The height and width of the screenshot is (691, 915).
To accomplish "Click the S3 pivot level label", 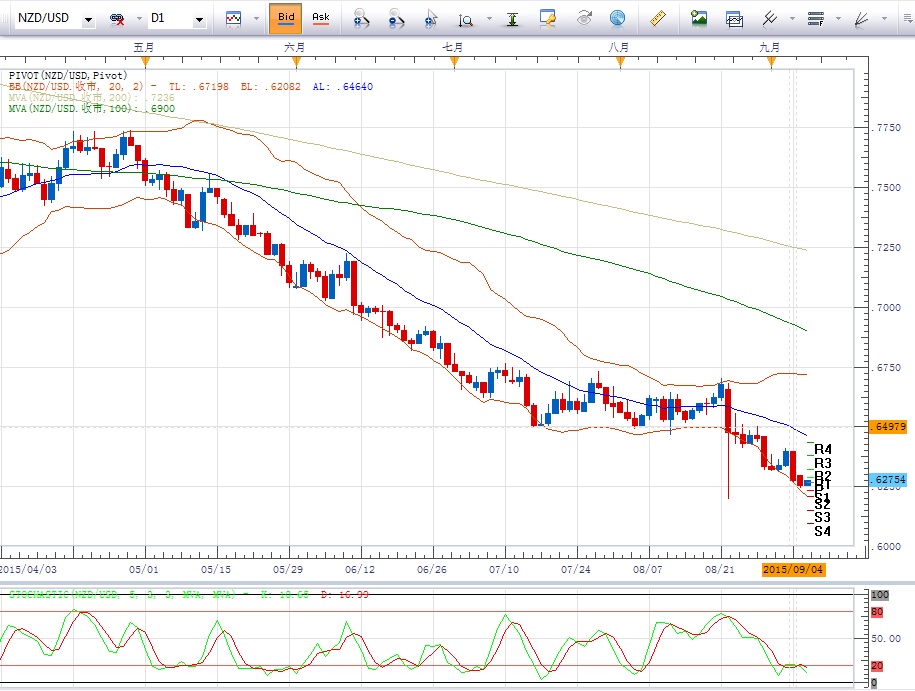I will (822, 517).
